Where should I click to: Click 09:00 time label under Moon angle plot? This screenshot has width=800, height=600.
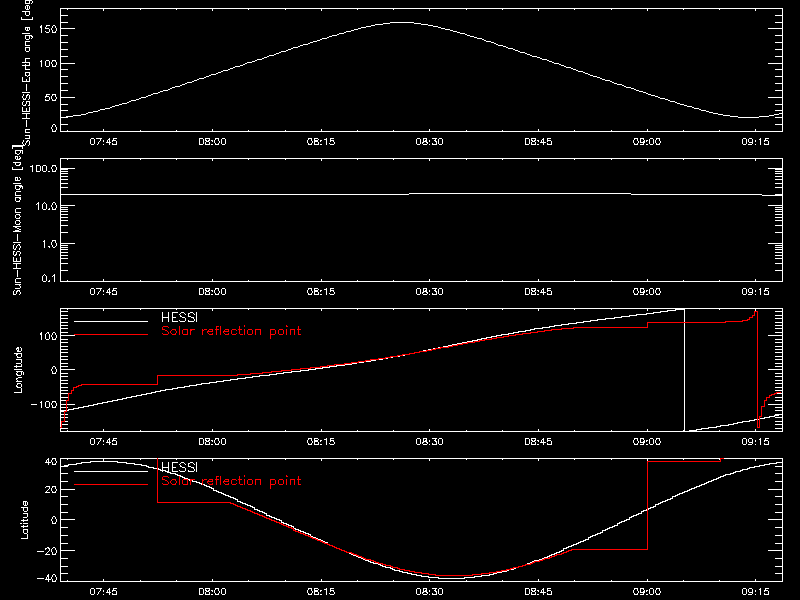pyautogui.click(x=647, y=292)
